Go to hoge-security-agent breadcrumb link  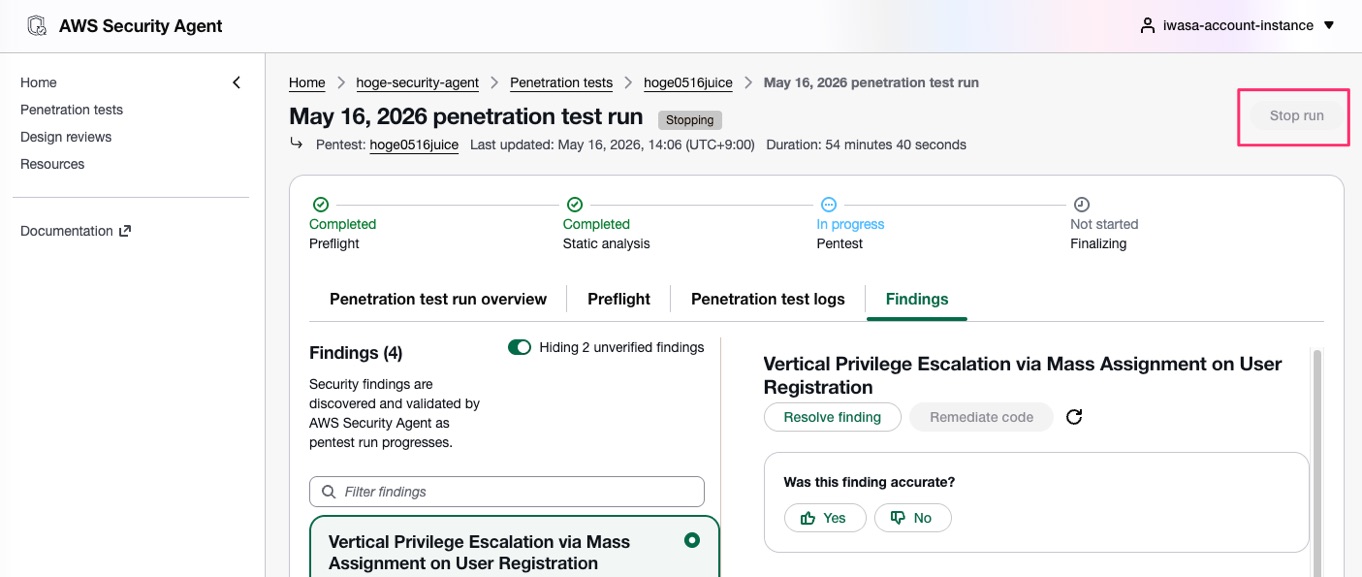pos(417,83)
